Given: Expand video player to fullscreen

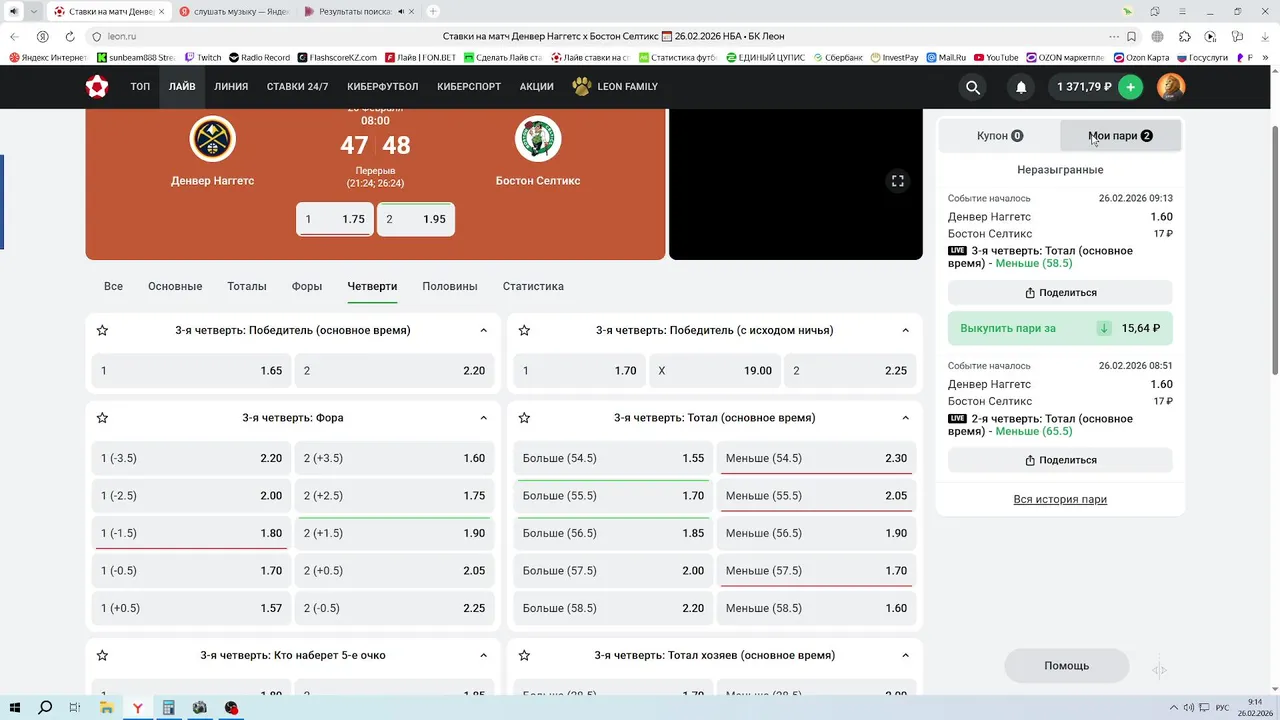Looking at the screenshot, I should 897,181.
